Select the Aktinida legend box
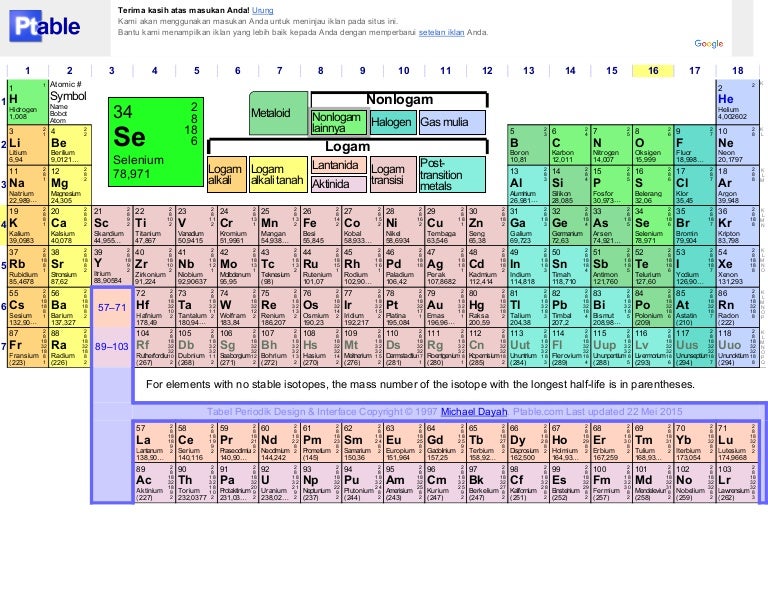Screen dimensions: 768x594 pyautogui.click(x=338, y=184)
